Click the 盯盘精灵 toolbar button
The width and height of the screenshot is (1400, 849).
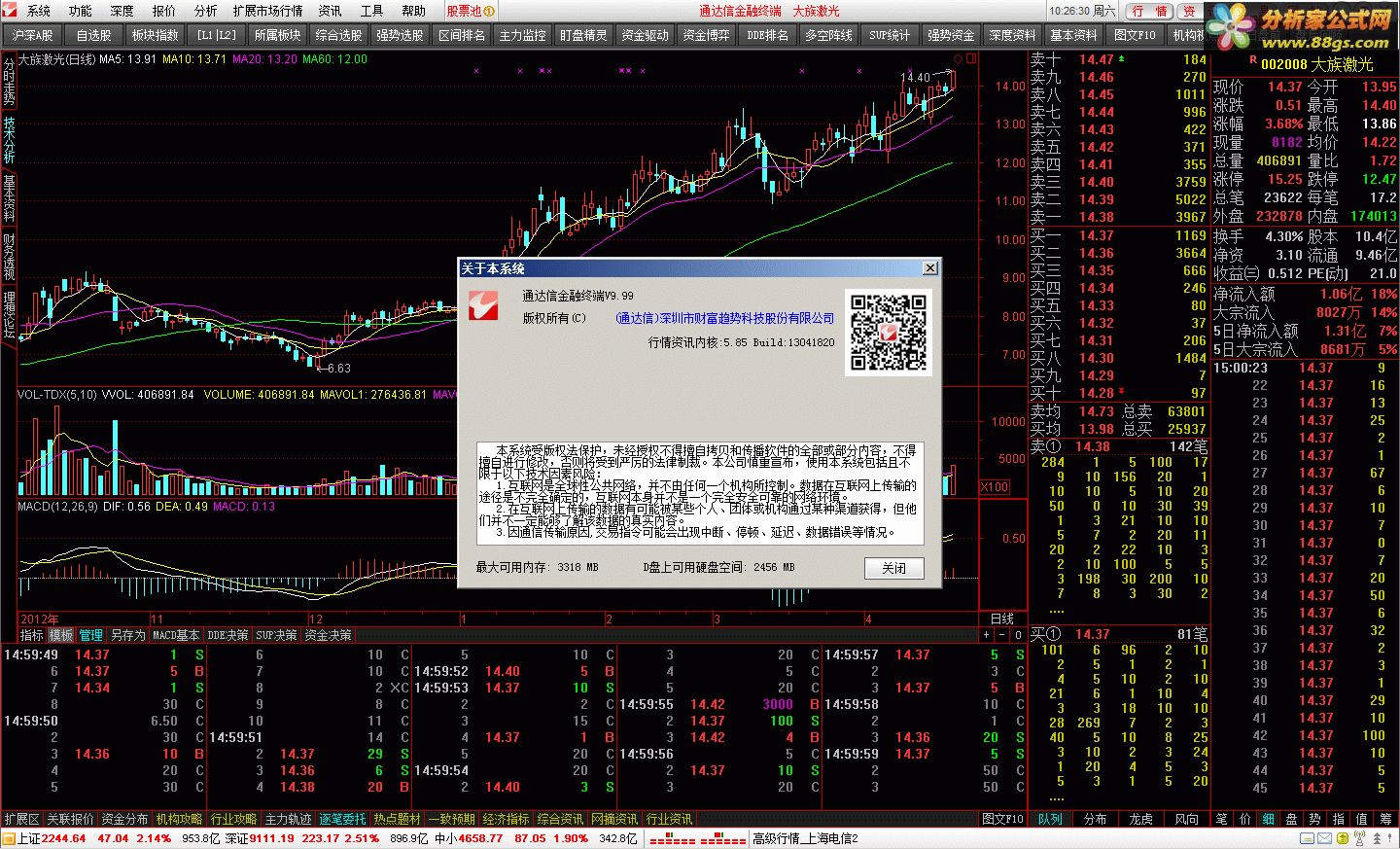pos(584,35)
